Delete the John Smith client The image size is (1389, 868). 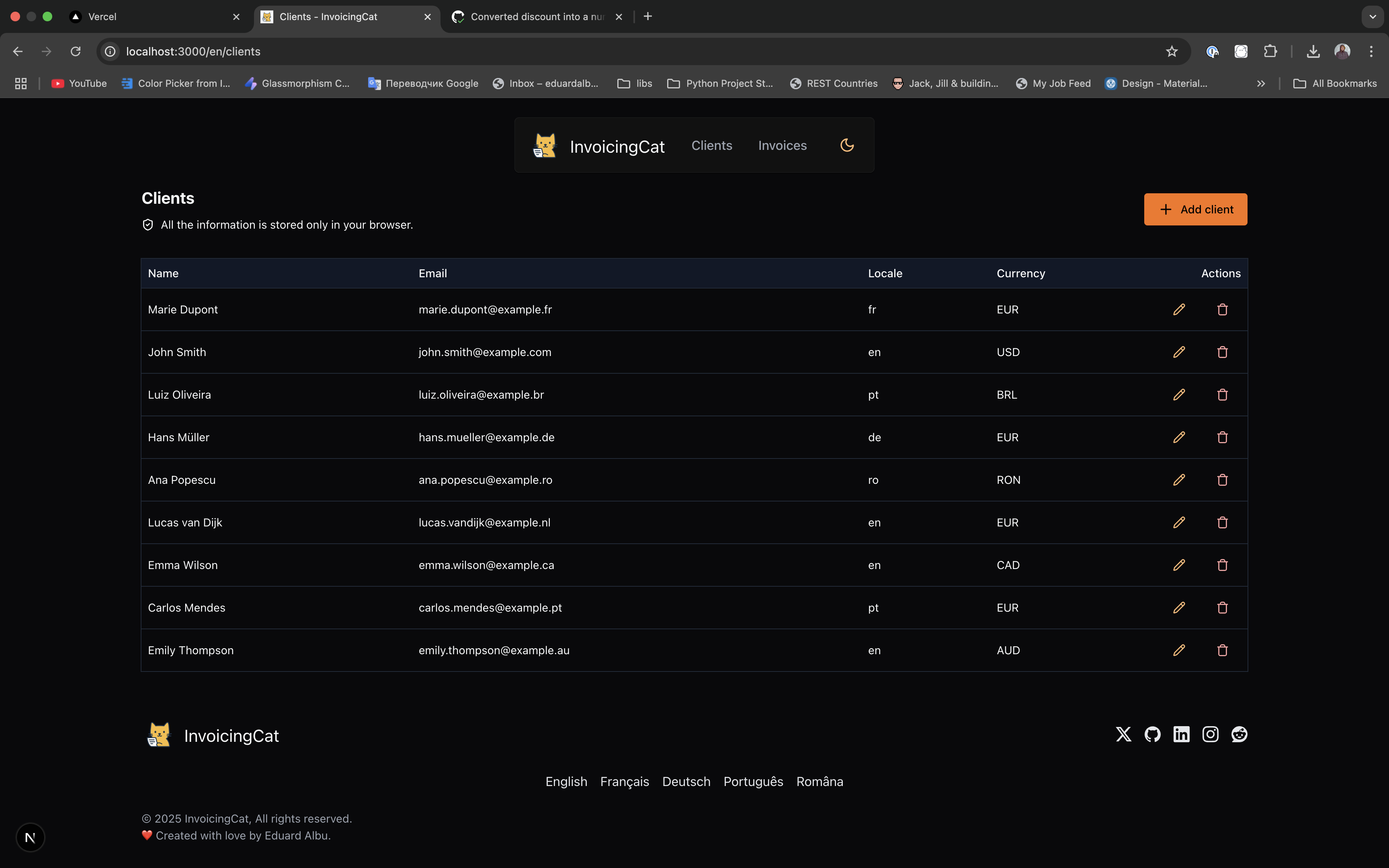click(x=1223, y=352)
